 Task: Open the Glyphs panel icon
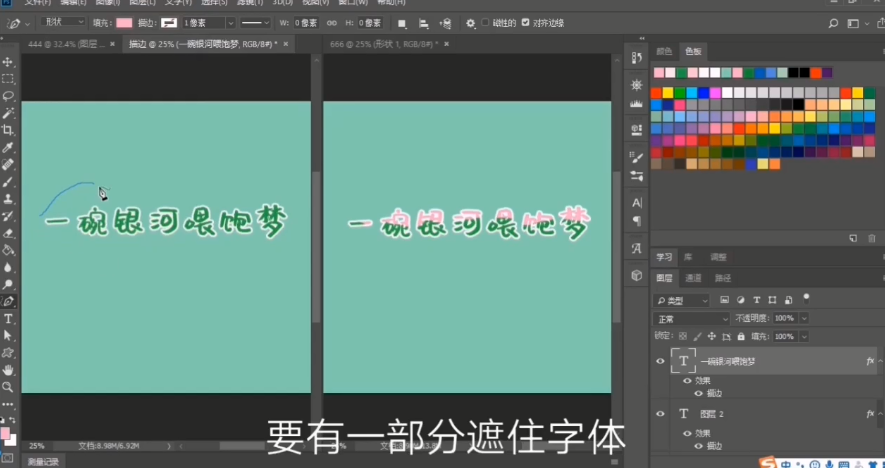pyautogui.click(x=637, y=248)
